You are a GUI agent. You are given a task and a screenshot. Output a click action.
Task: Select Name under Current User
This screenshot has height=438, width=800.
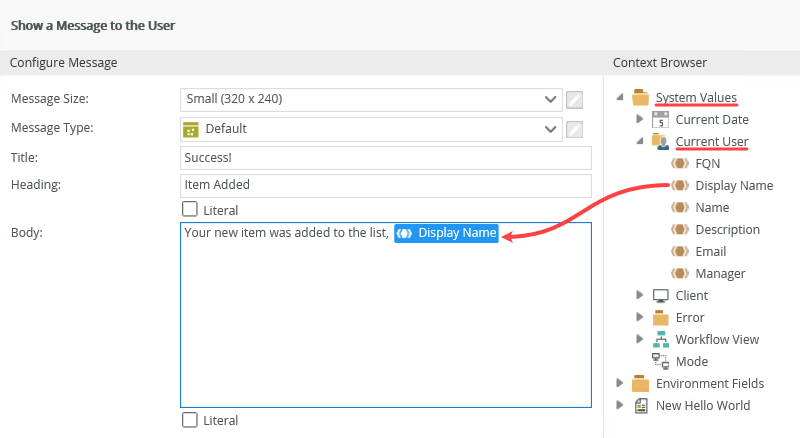[712, 207]
